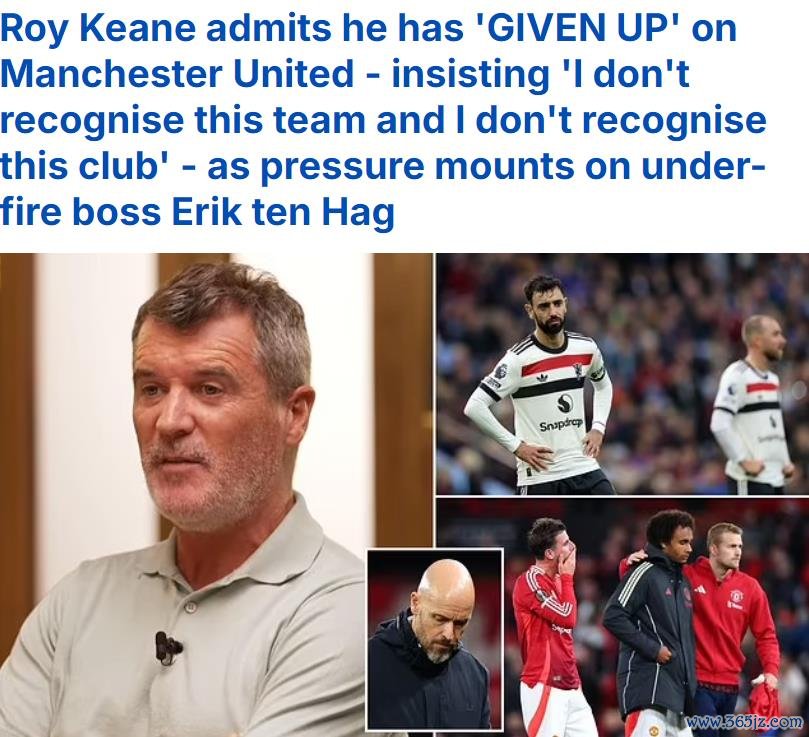This screenshot has height=737, width=809.
Task: Click the captain's armband on white-kit player
Action: point(597,374)
